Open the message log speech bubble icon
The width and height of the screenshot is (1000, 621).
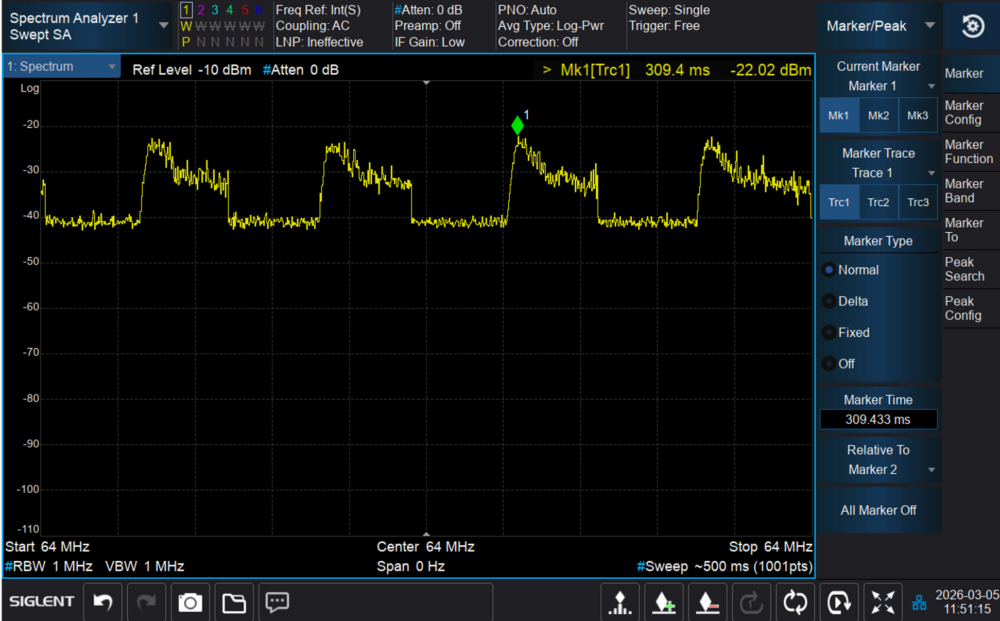(x=278, y=602)
